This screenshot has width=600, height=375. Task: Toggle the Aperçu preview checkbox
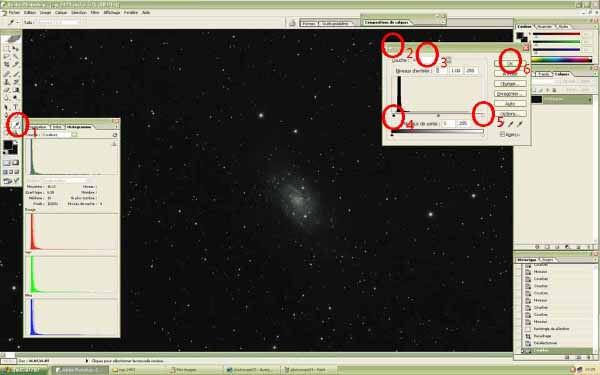(502, 134)
